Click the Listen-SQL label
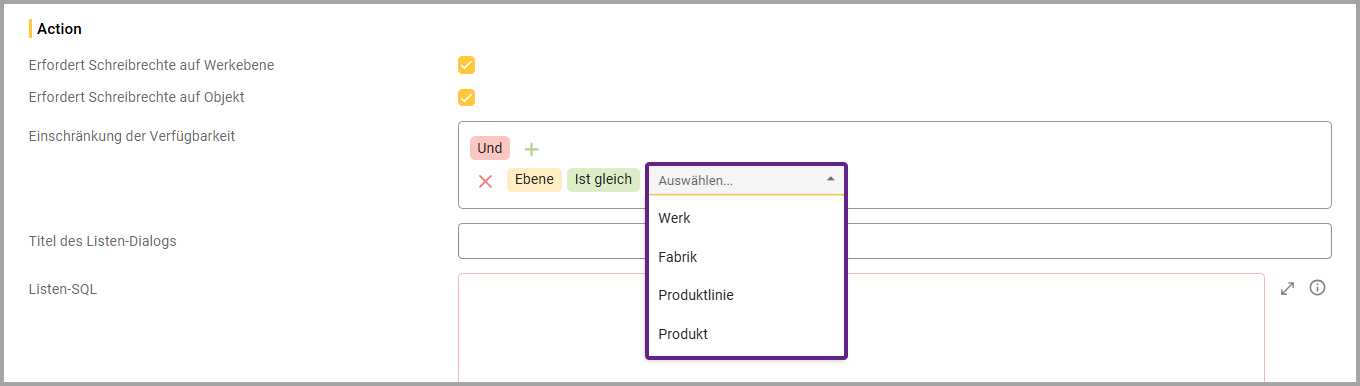The image size is (1360, 386). coord(63,289)
